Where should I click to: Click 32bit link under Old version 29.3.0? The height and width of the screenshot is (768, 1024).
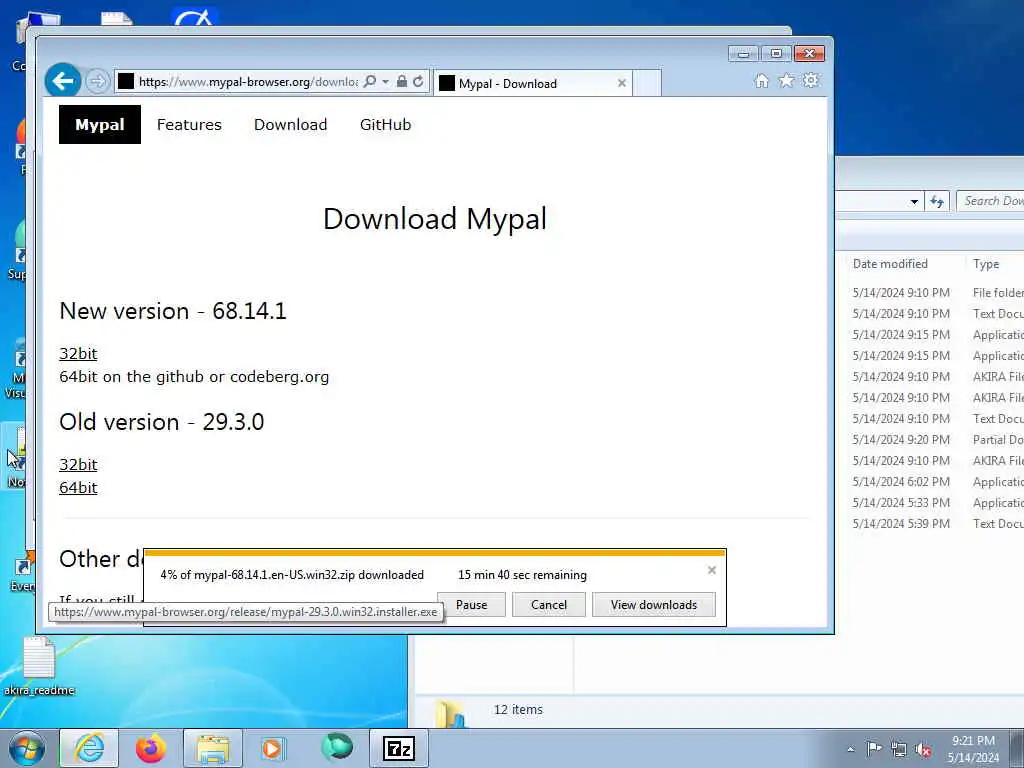point(78,464)
